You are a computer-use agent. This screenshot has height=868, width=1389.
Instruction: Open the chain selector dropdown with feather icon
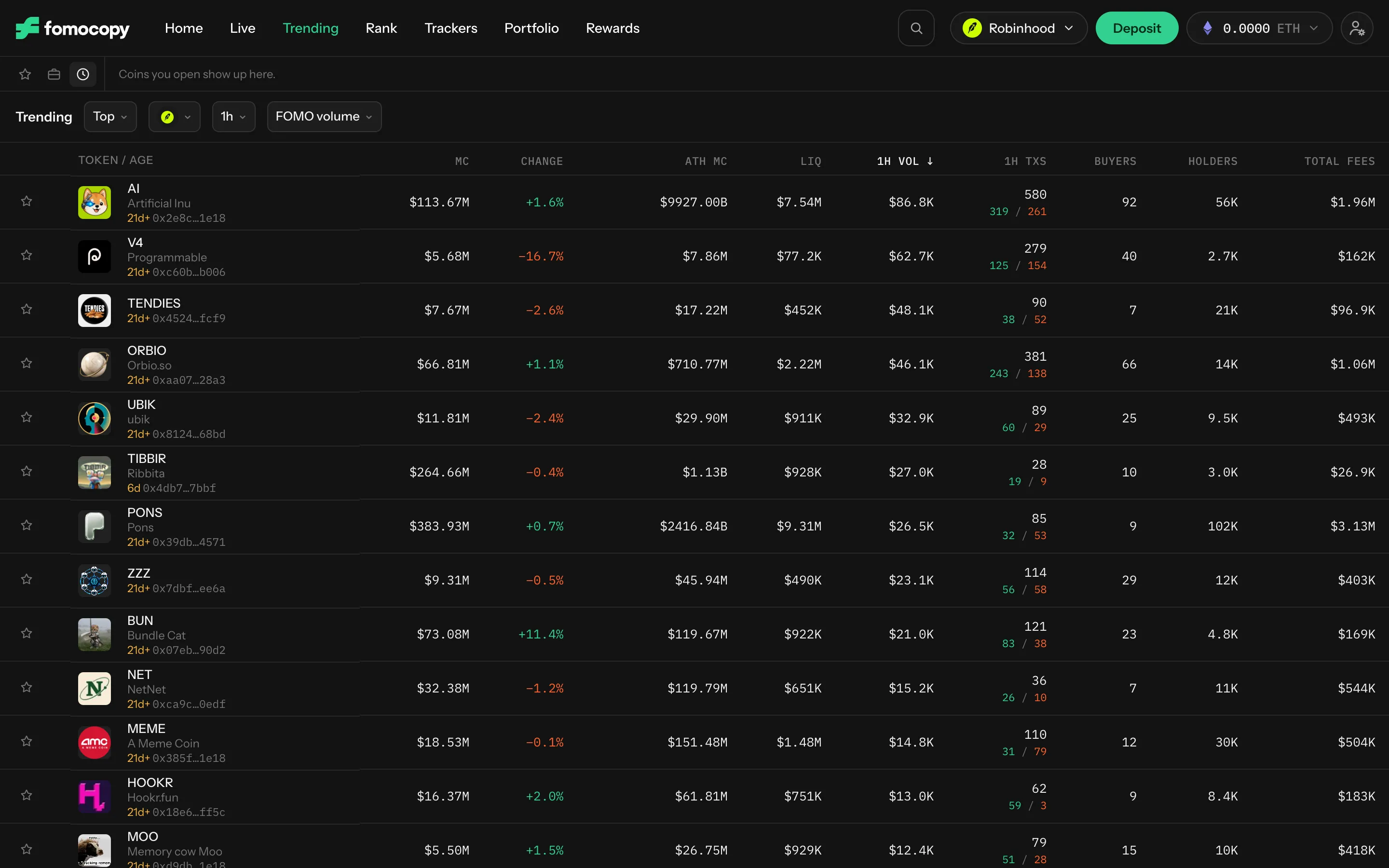(175, 117)
